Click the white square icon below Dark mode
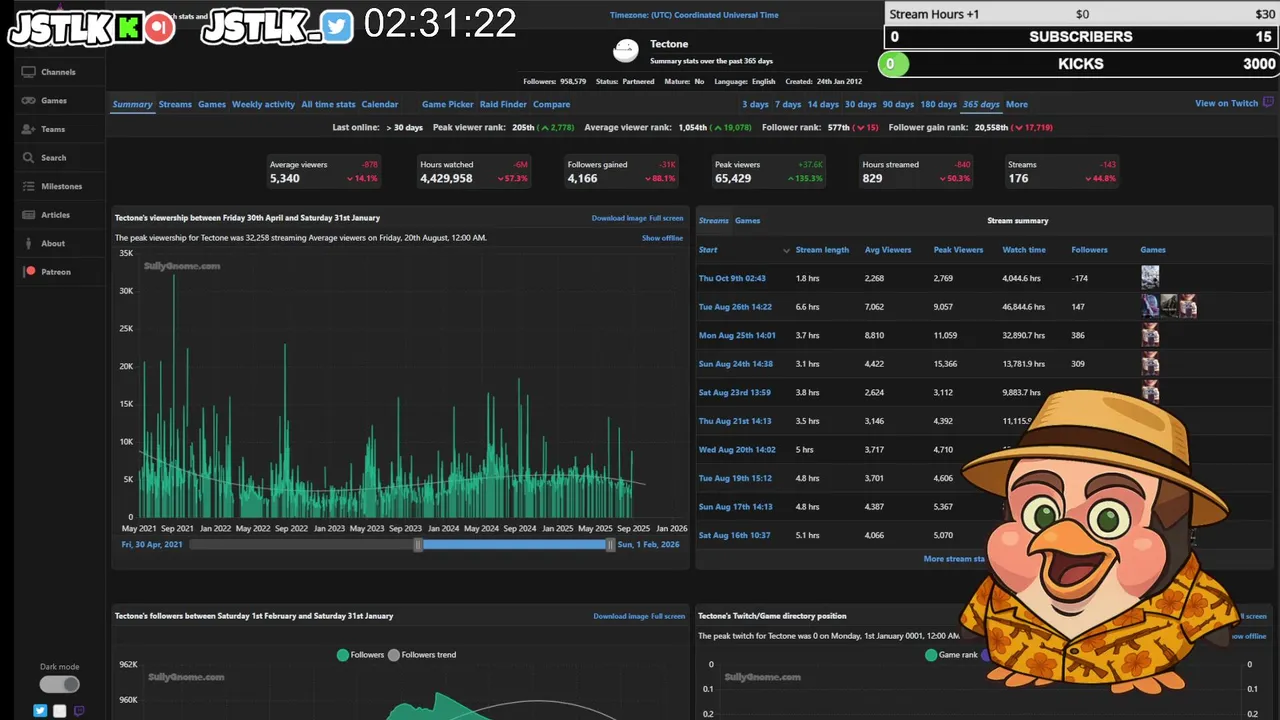The width and height of the screenshot is (1280, 720). [x=59, y=711]
